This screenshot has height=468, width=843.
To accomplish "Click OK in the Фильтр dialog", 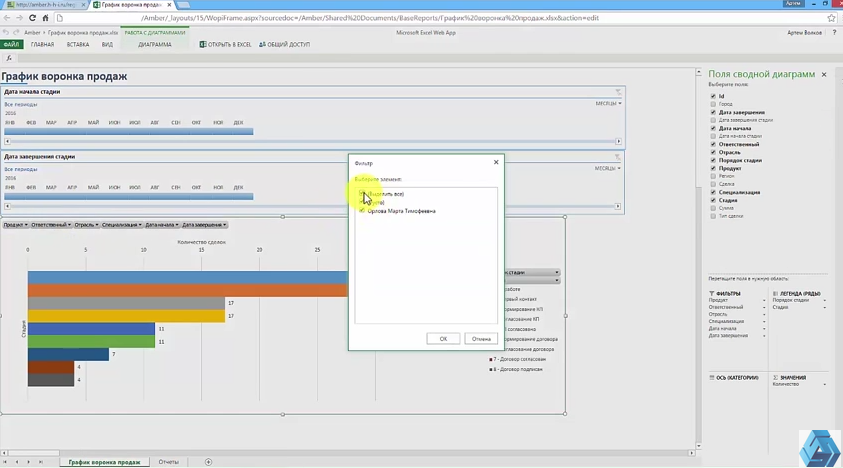I will 443,339.
